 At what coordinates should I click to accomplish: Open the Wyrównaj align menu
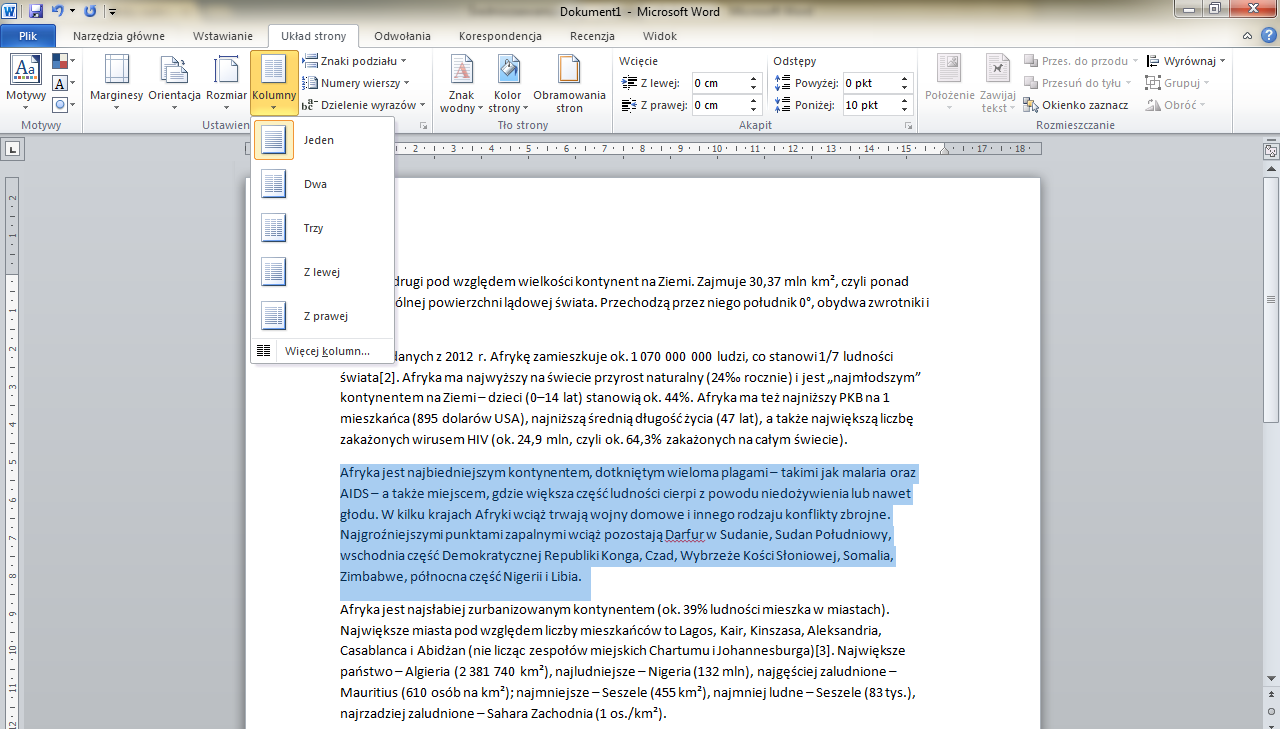pyautogui.click(x=1186, y=61)
